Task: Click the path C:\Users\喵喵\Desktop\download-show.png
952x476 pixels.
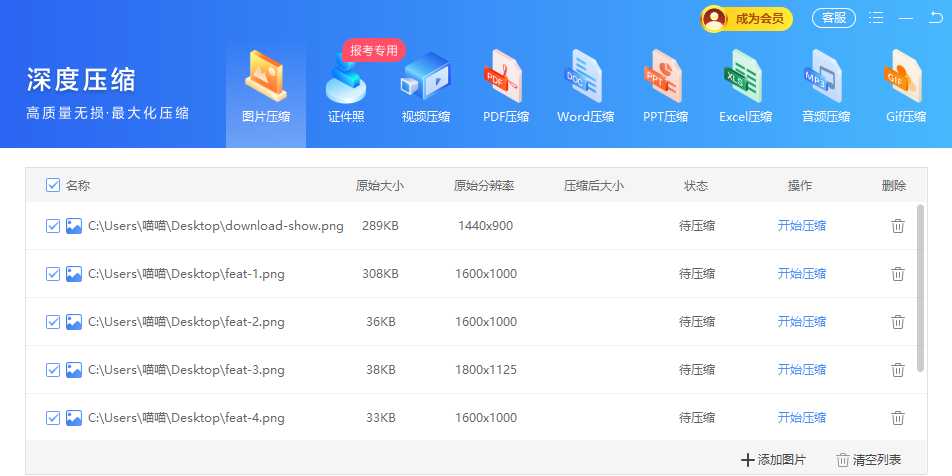Action: 216,226
